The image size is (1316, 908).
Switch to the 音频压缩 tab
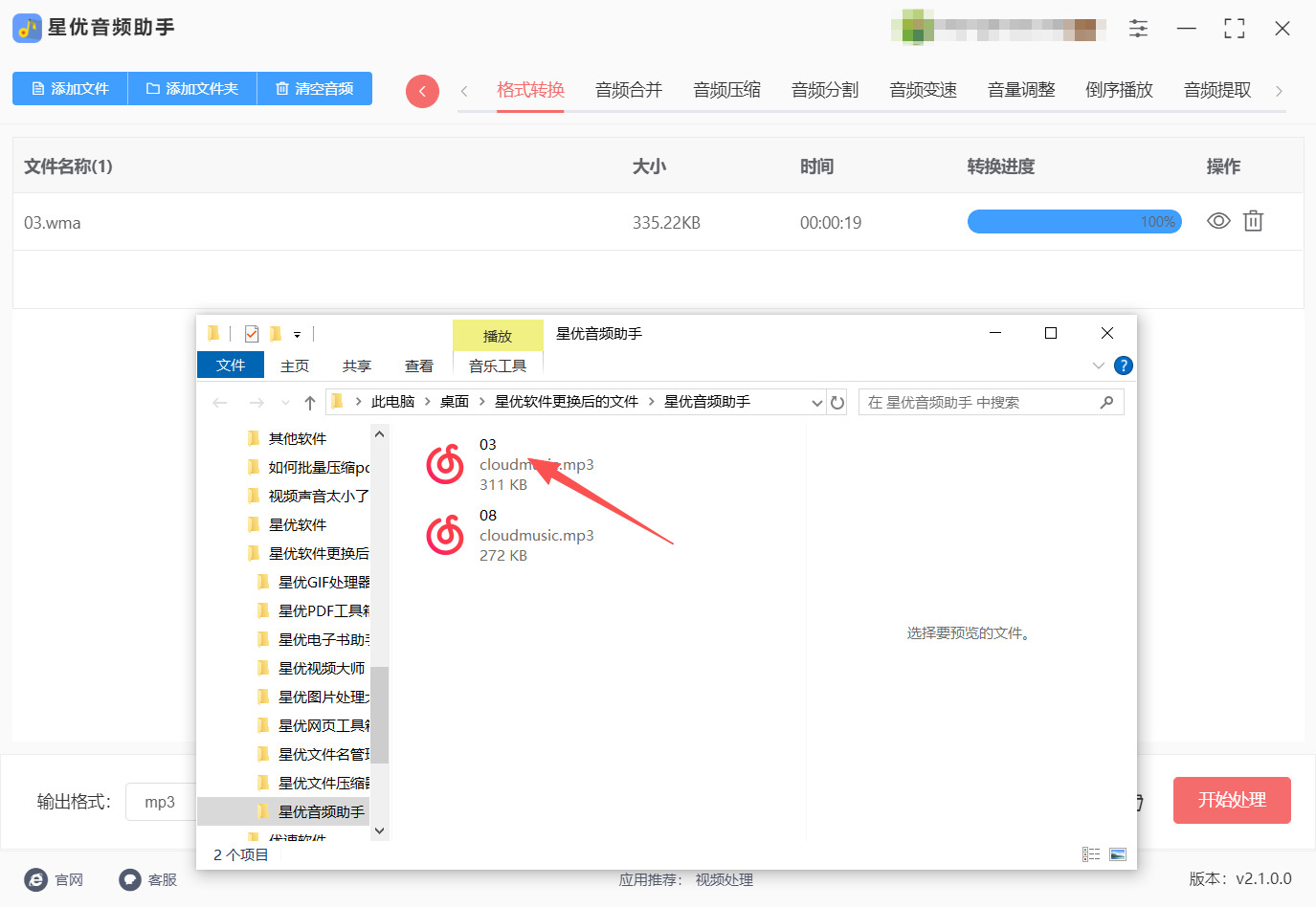[726, 90]
